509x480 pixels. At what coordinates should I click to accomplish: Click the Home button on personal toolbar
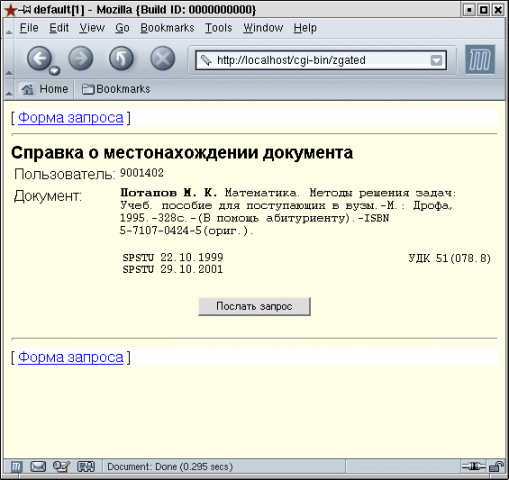click(x=45, y=89)
